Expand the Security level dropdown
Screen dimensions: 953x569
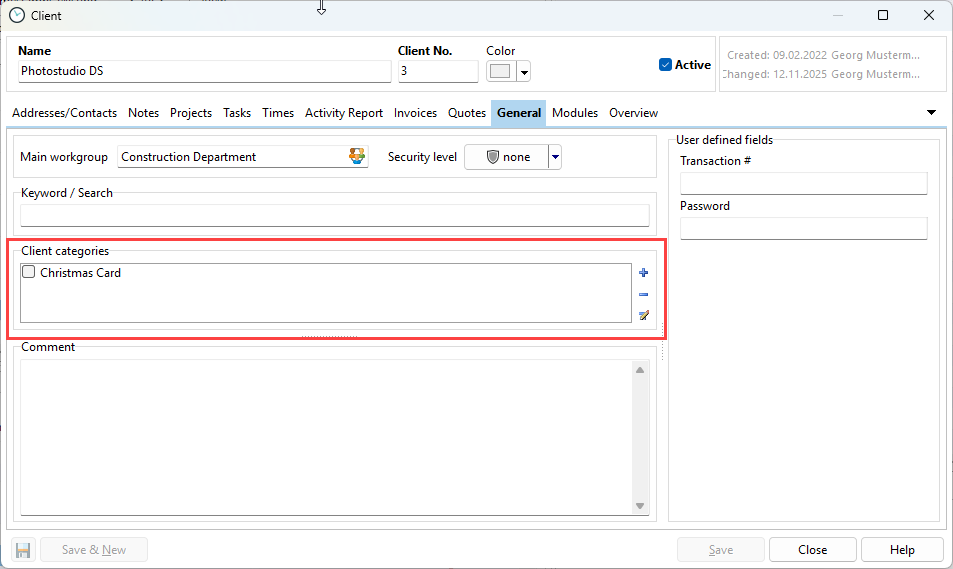[555, 157]
